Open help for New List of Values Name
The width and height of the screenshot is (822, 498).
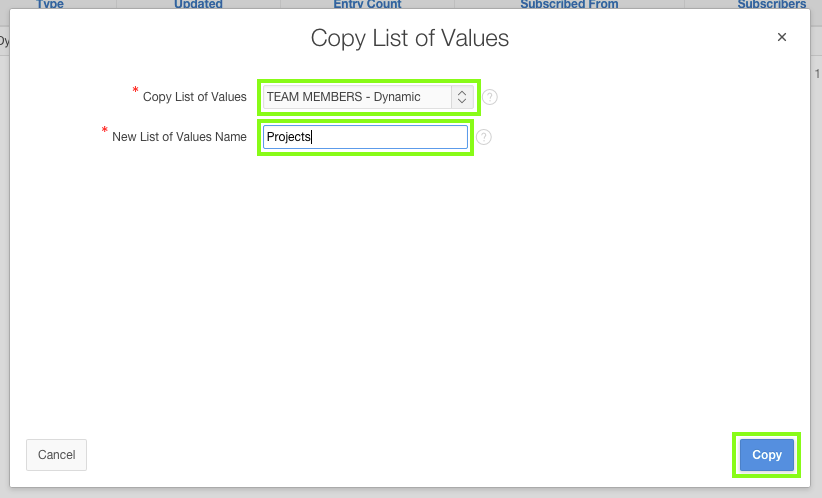click(483, 137)
